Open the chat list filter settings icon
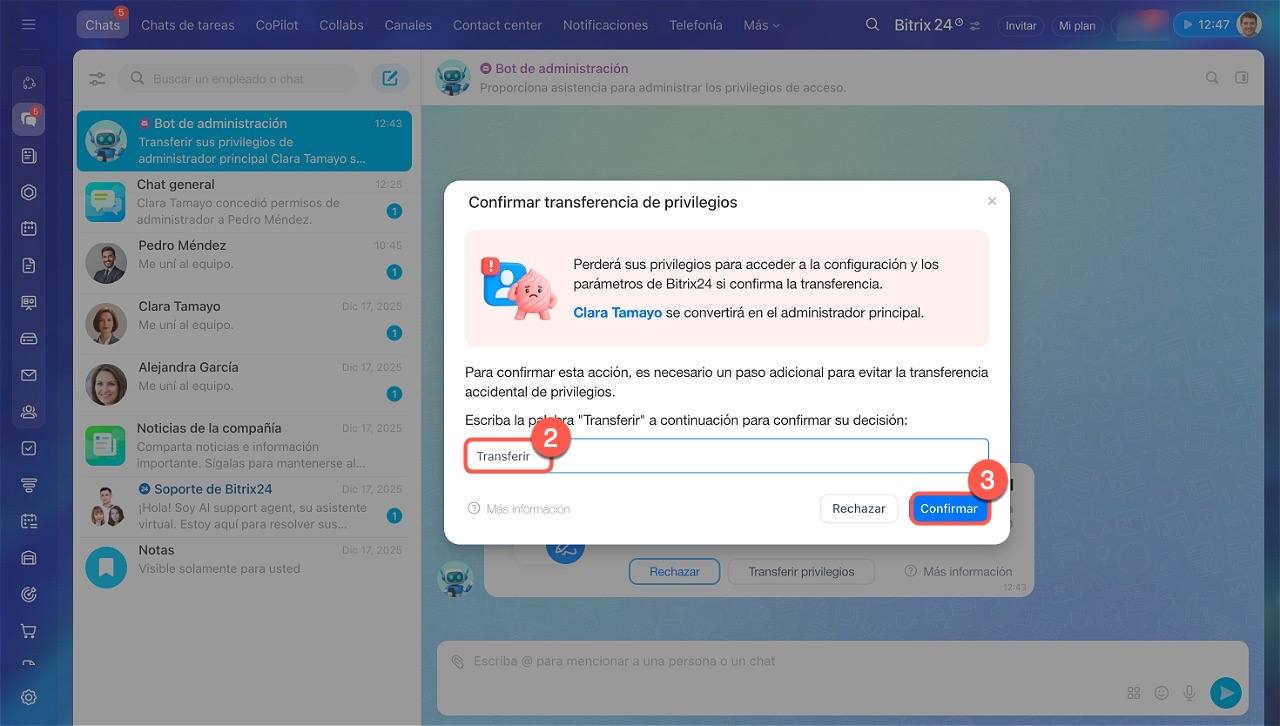Viewport: 1280px width, 726px height. 97,79
